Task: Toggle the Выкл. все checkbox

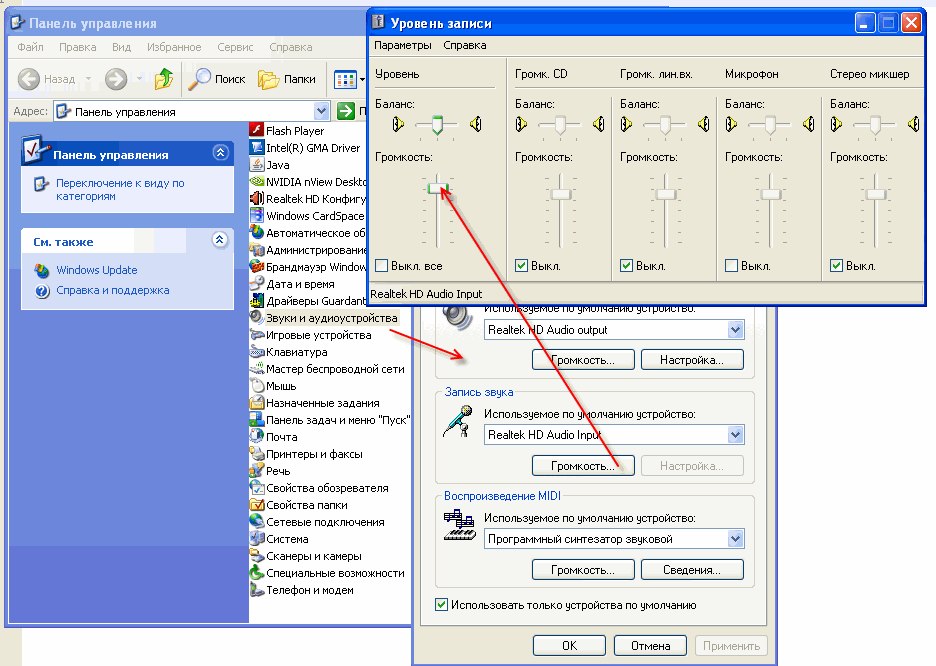Action: point(382,266)
